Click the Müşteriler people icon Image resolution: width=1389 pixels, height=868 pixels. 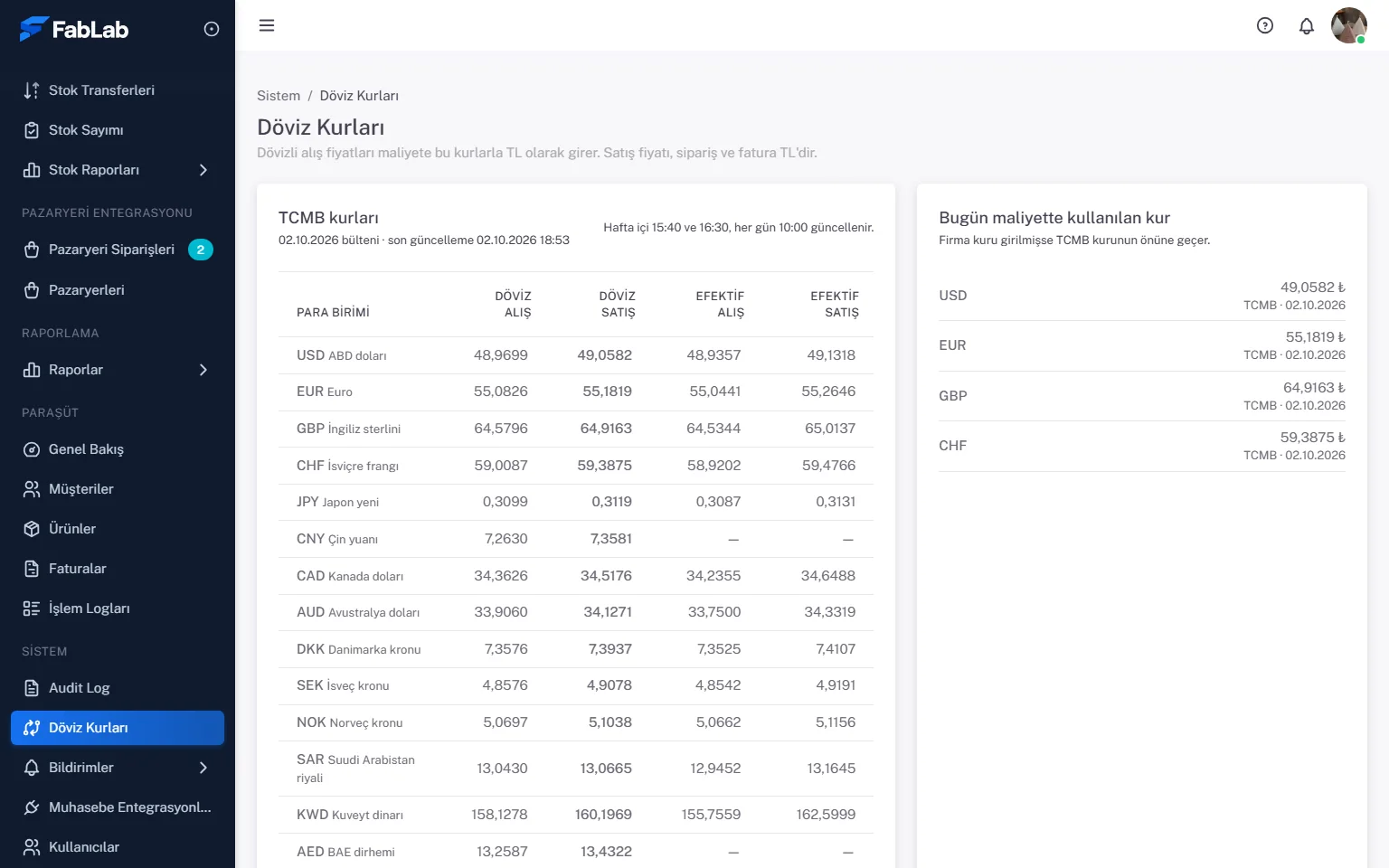[x=32, y=489]
